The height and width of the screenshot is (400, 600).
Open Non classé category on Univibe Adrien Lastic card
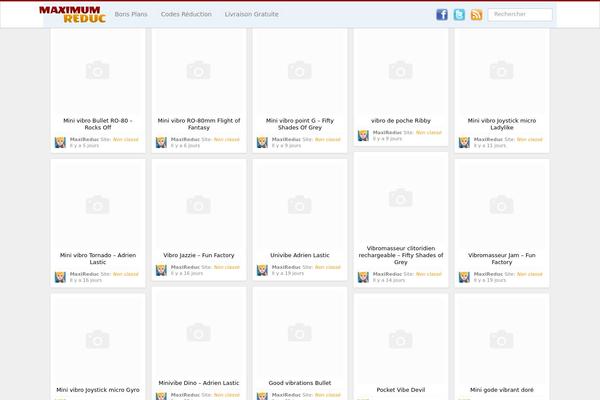point(328,267)
